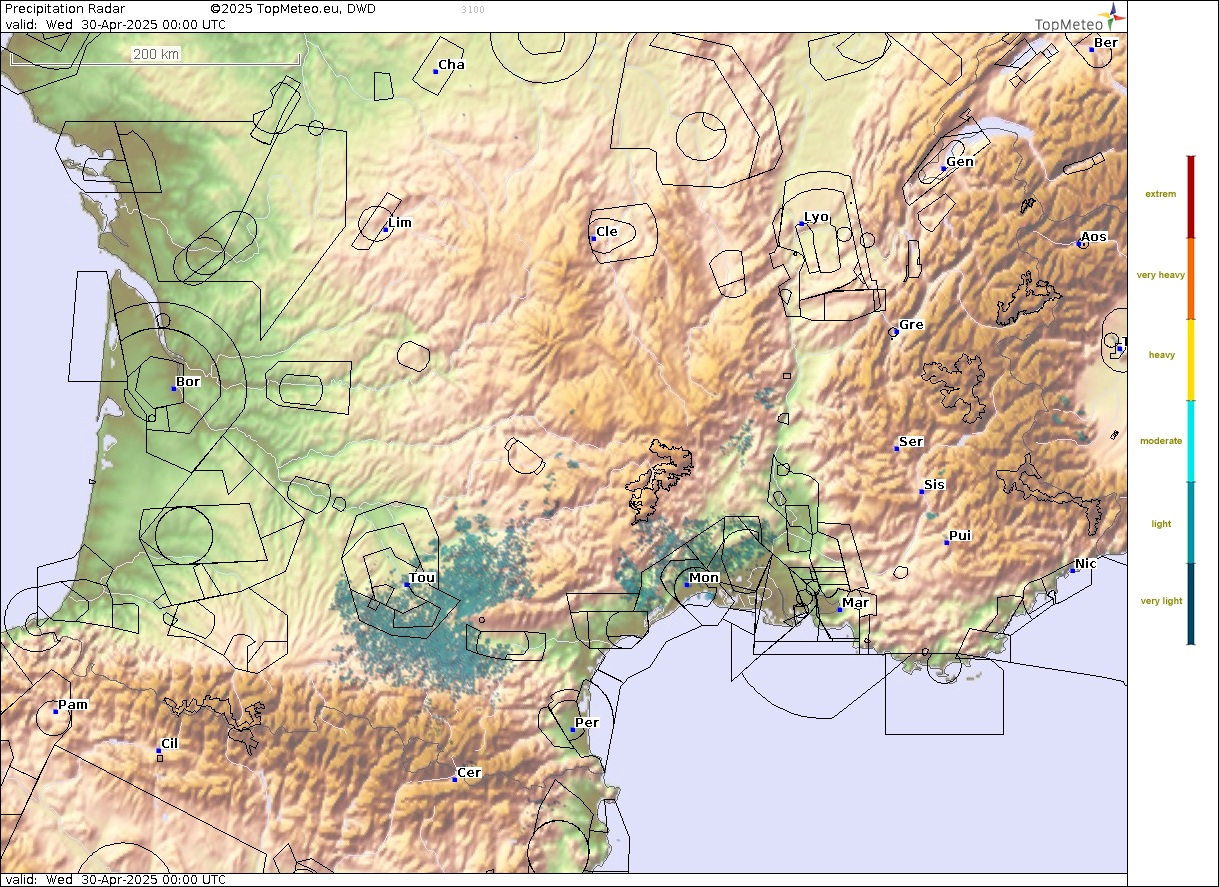
Task: Click the blue marker for Tou
Action: (406, 583)
